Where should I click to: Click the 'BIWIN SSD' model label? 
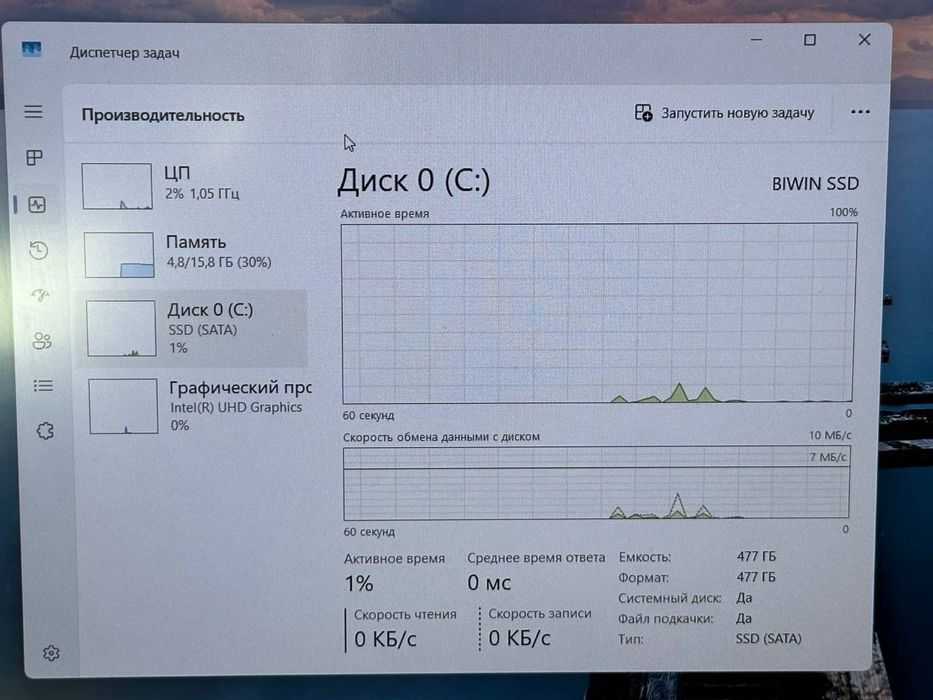tap(815, 184)
